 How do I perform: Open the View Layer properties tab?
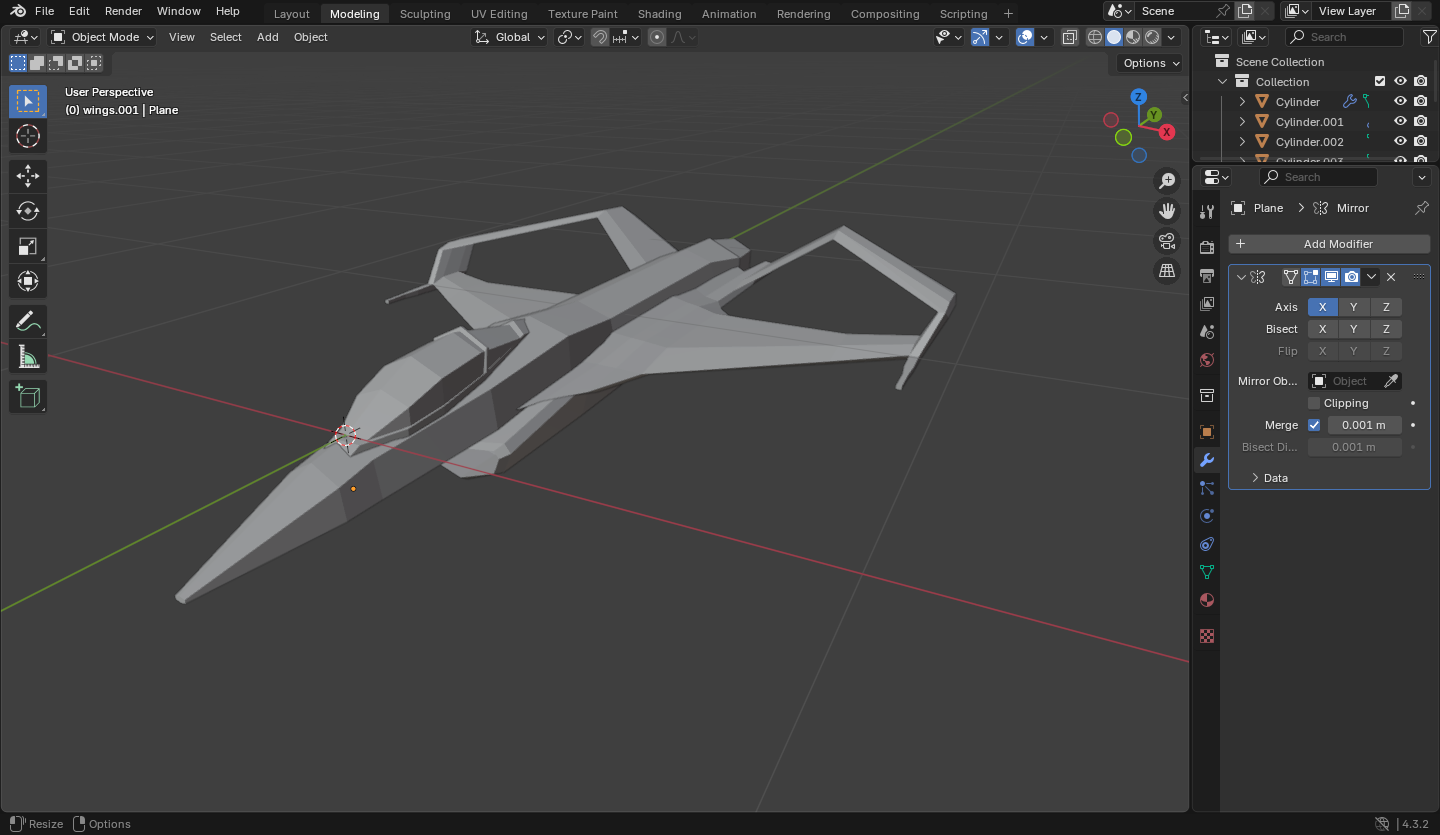tap(1207, 303)
